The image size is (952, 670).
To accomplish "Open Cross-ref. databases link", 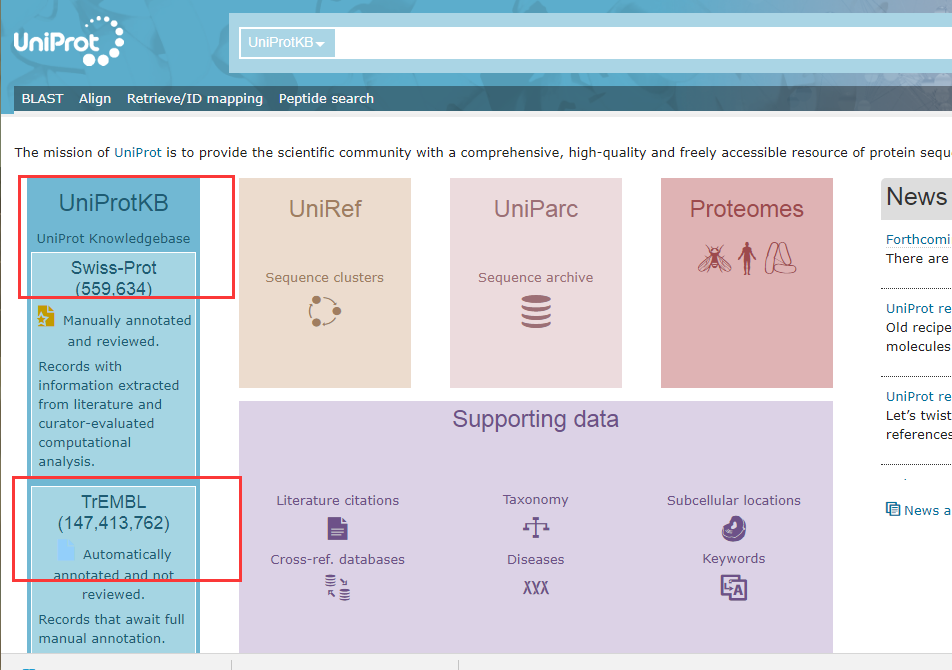I will tap(338, 559).
